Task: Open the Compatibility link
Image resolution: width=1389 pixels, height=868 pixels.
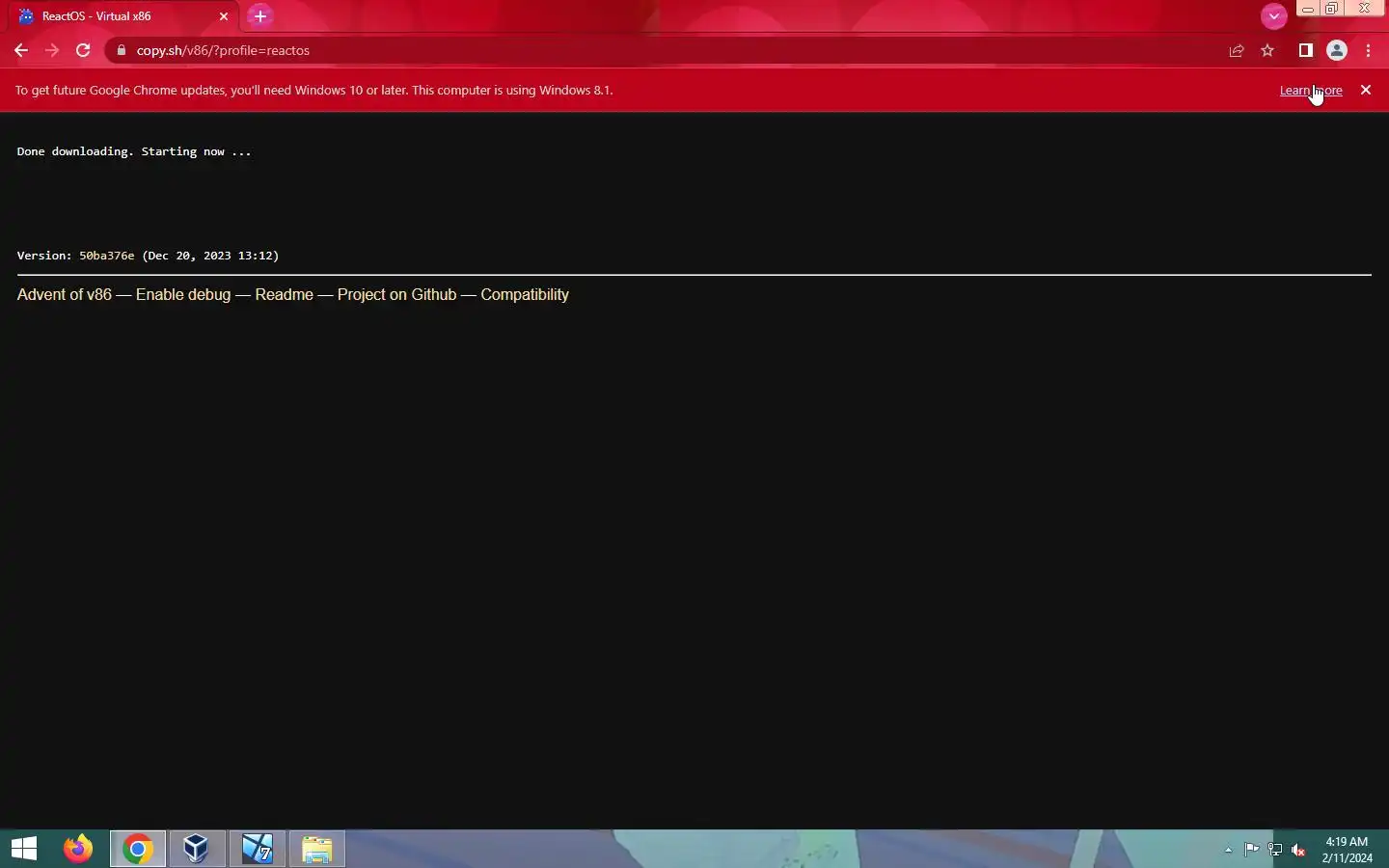Action: point(525,294)
